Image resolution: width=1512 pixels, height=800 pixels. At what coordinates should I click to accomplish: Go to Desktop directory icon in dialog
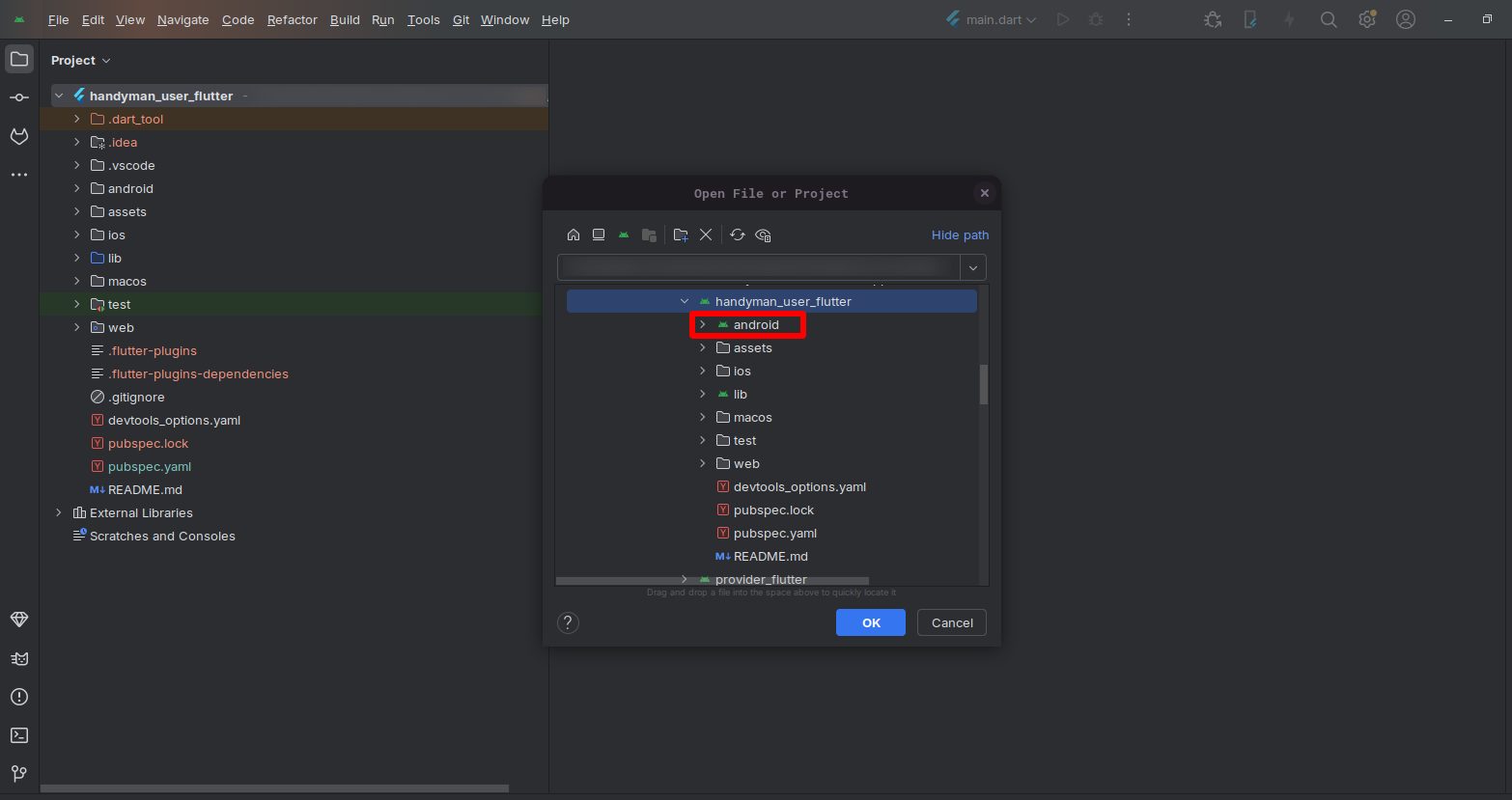(x=599, y=234)
